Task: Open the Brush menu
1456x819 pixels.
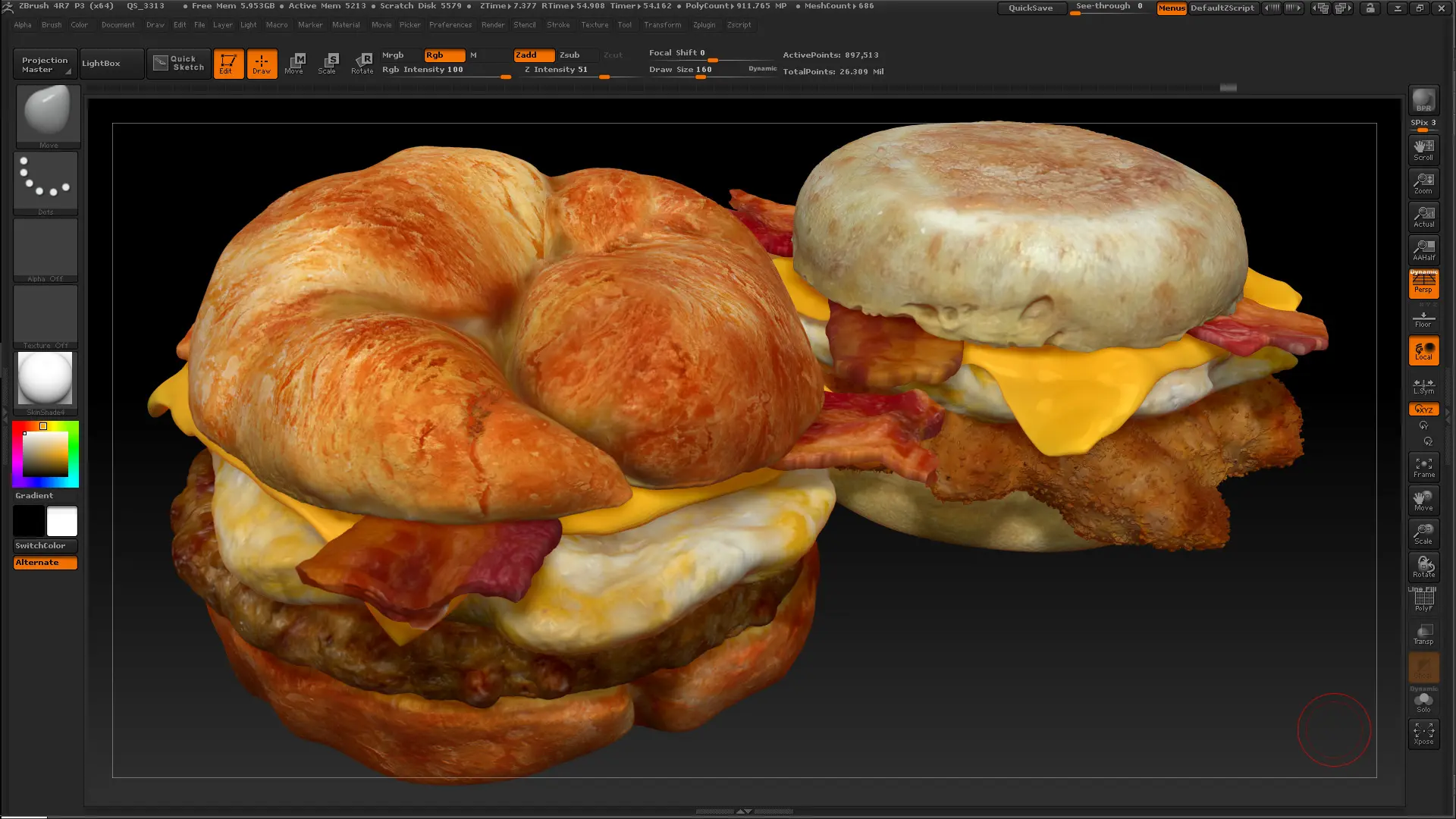Action: click(x=52, y=25)
